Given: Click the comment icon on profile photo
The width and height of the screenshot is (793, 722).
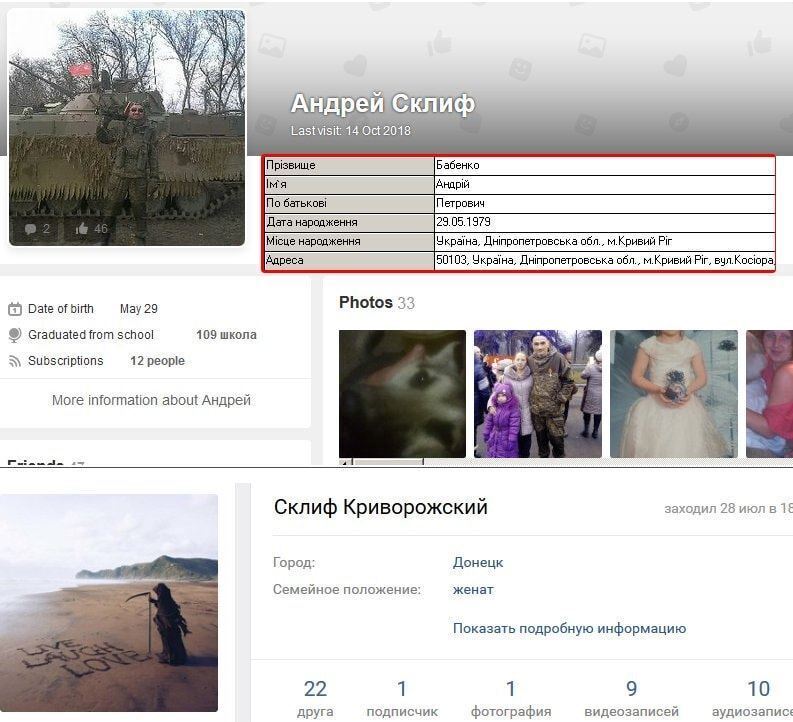Looking at the screenshot, I should coord(30,229).
